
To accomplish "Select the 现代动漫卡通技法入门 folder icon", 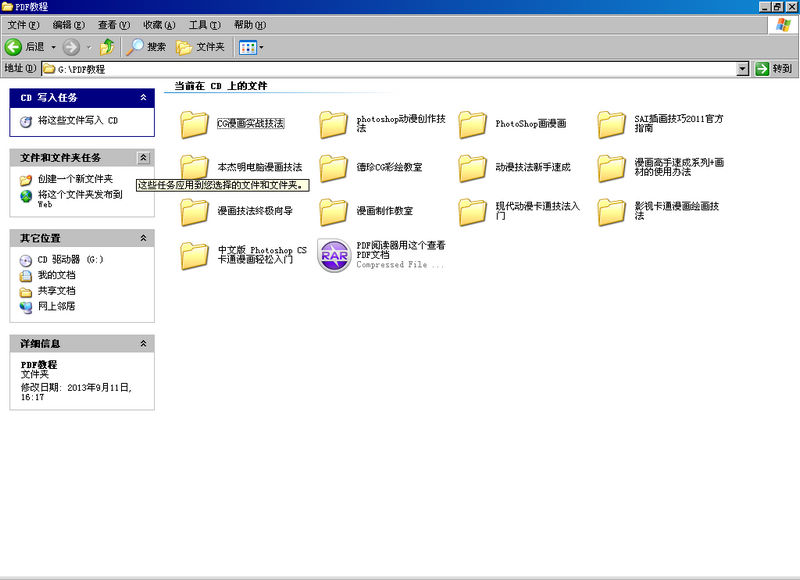I will click(472, 211).
